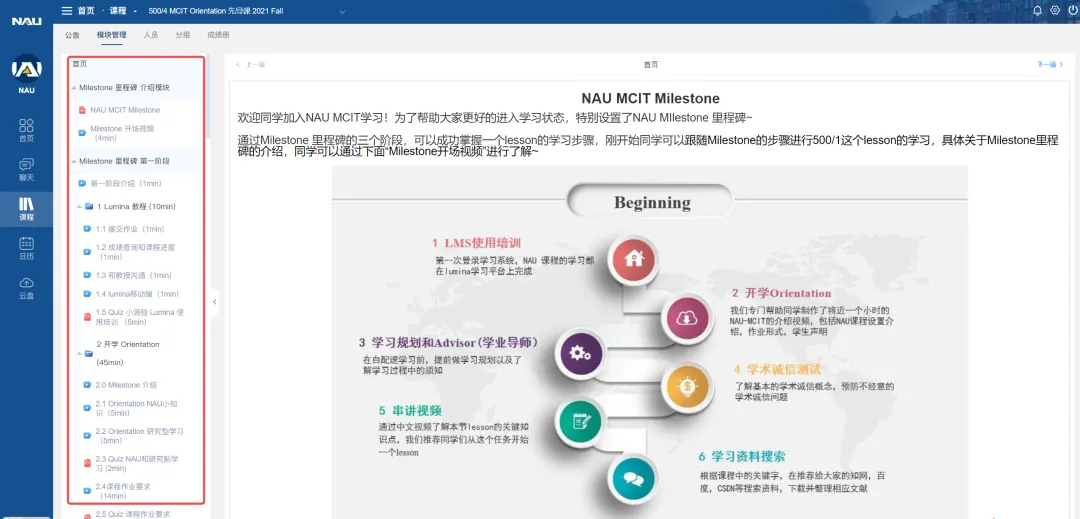Collapse the module list side panel
The height and width of the screenshot is (519, 1080).
pyautogui.click(x=214, y=301)
